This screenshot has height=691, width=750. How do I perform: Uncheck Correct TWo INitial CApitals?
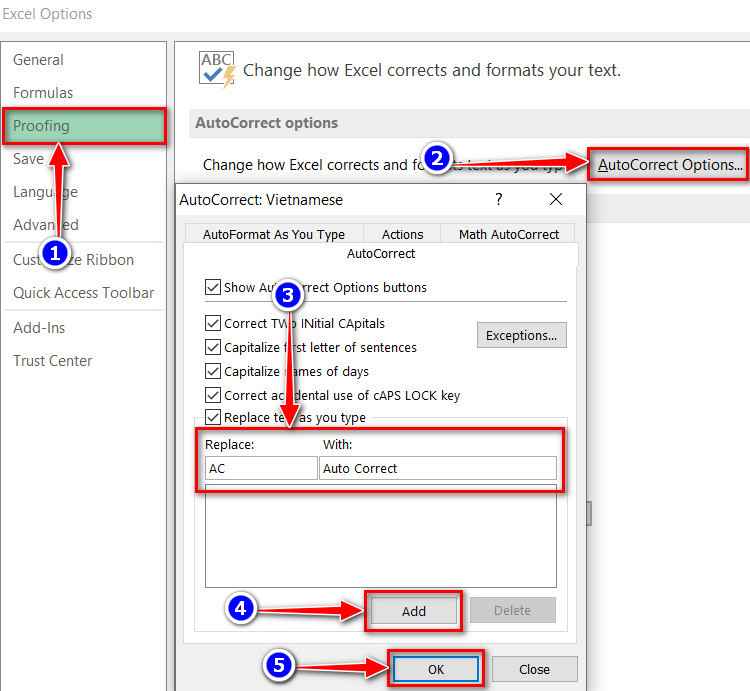click(x=213, y=323)
